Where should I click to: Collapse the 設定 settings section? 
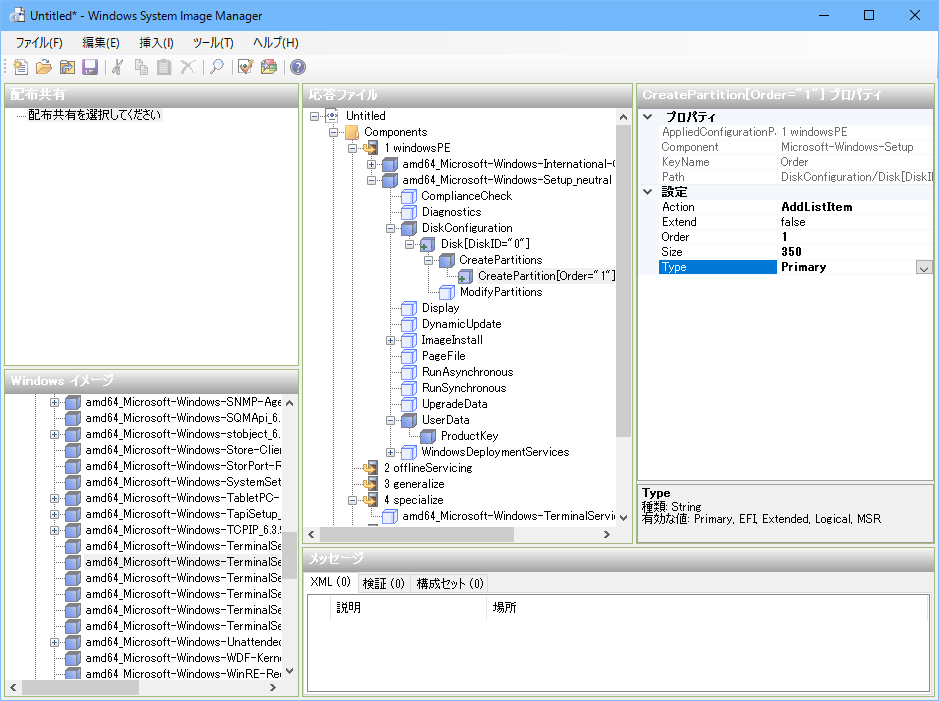647,192
